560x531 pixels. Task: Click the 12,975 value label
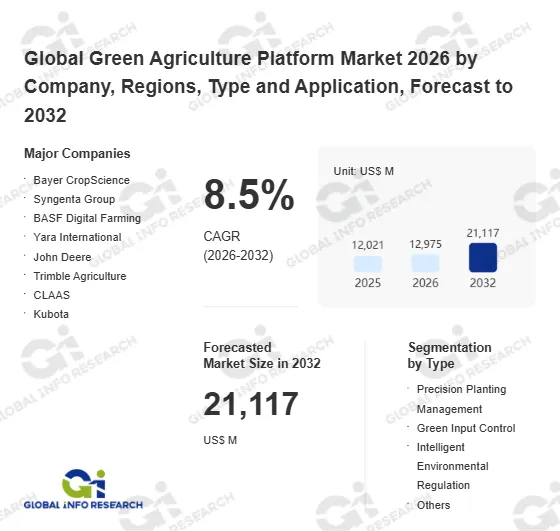coord(425,244)
